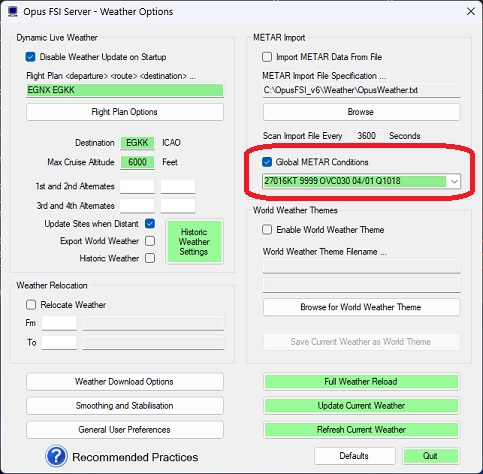Open Smoothing and Stabilisation settings
This screenshot has height=474, width=483.
[125, 405]
